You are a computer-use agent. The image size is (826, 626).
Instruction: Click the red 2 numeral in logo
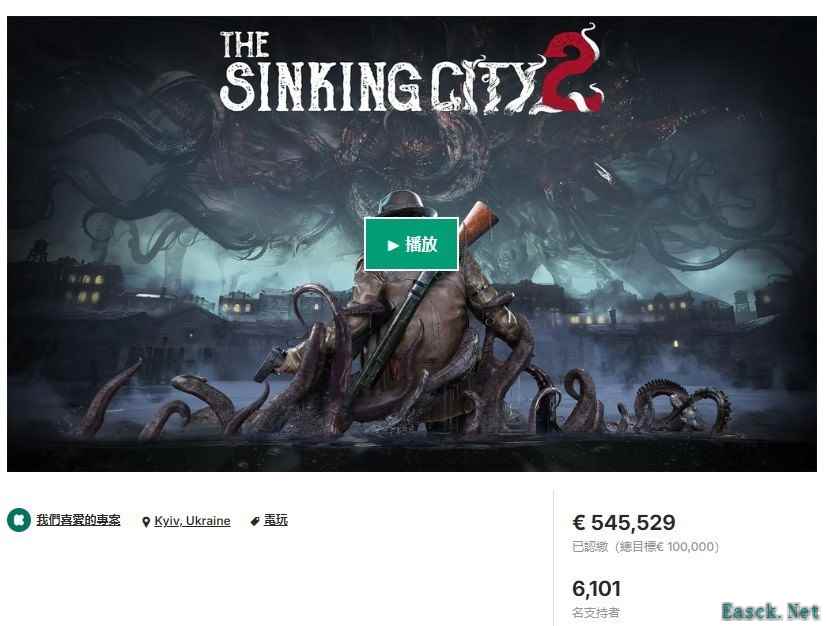pos(572,71)
